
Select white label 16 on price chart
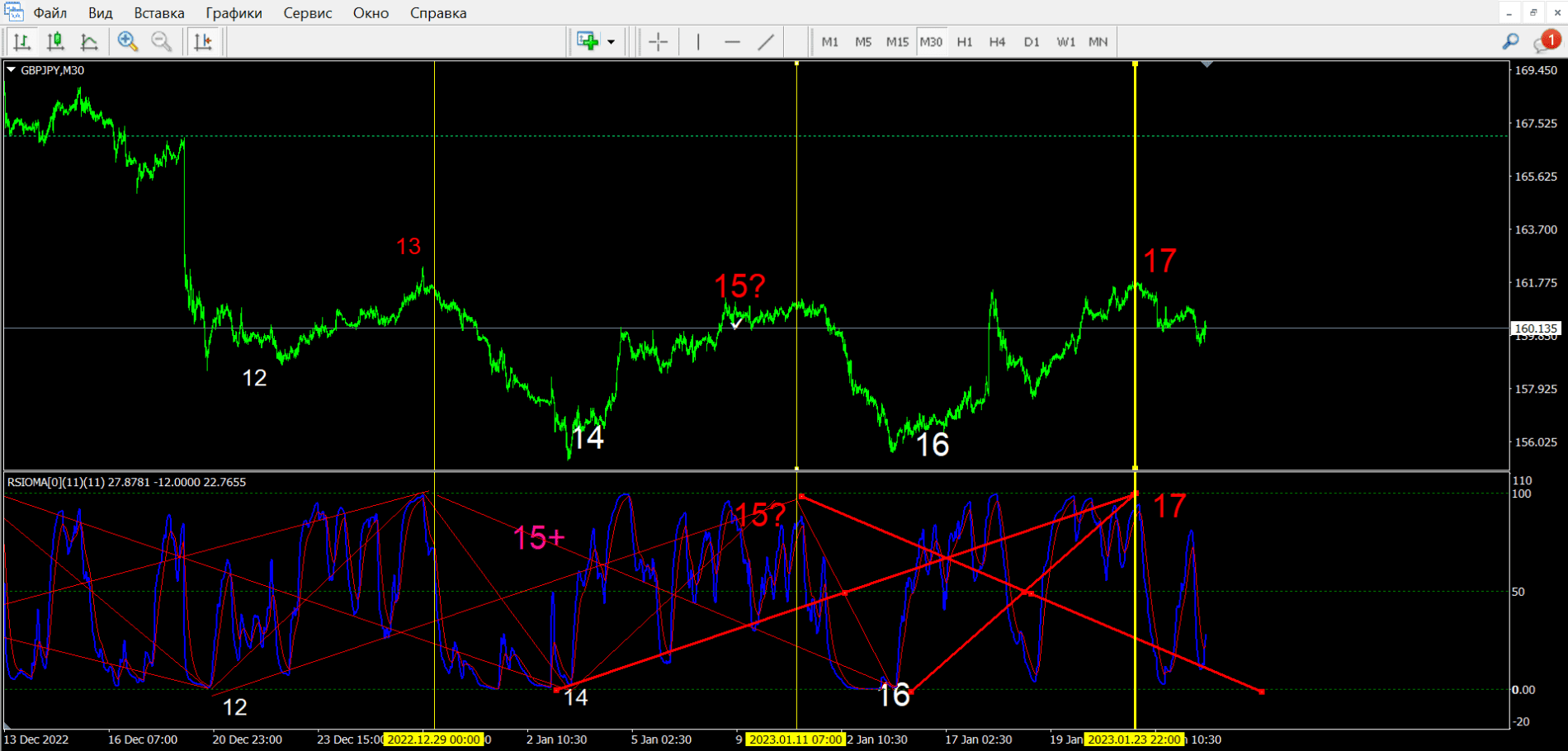933,445
